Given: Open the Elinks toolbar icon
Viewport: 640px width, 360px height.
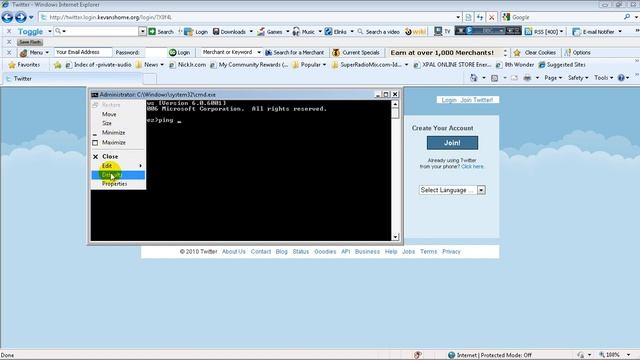Looking at the screenshot, I should [x=328, y=31].
